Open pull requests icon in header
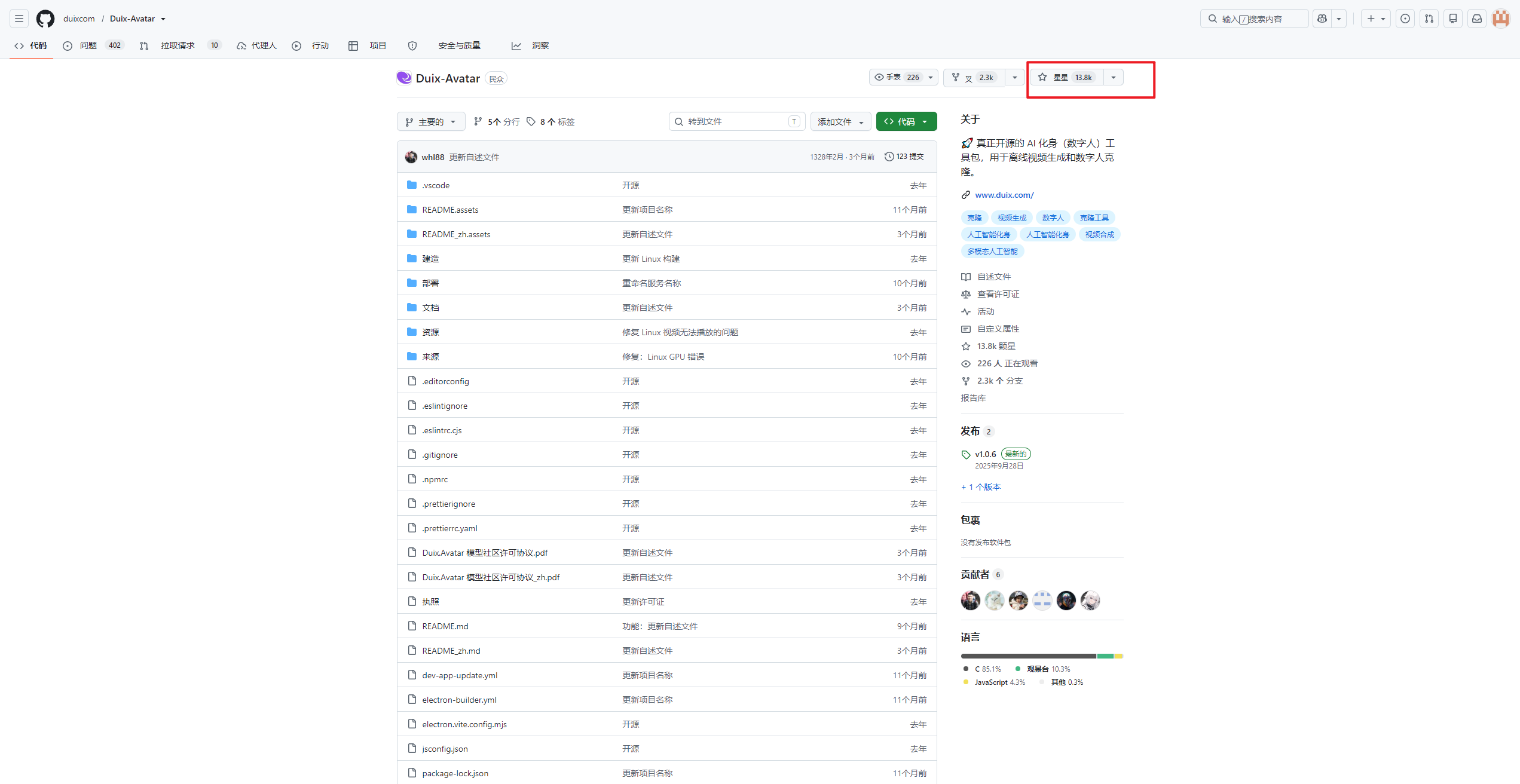This screenshot has height=784, width=1520. tap(1429, 19)
